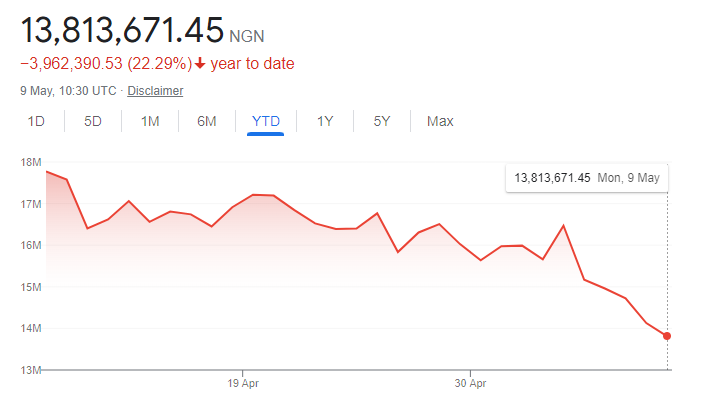Open the 6M chart period
This screenshot has width=701, height=393.
pos(207,121)
